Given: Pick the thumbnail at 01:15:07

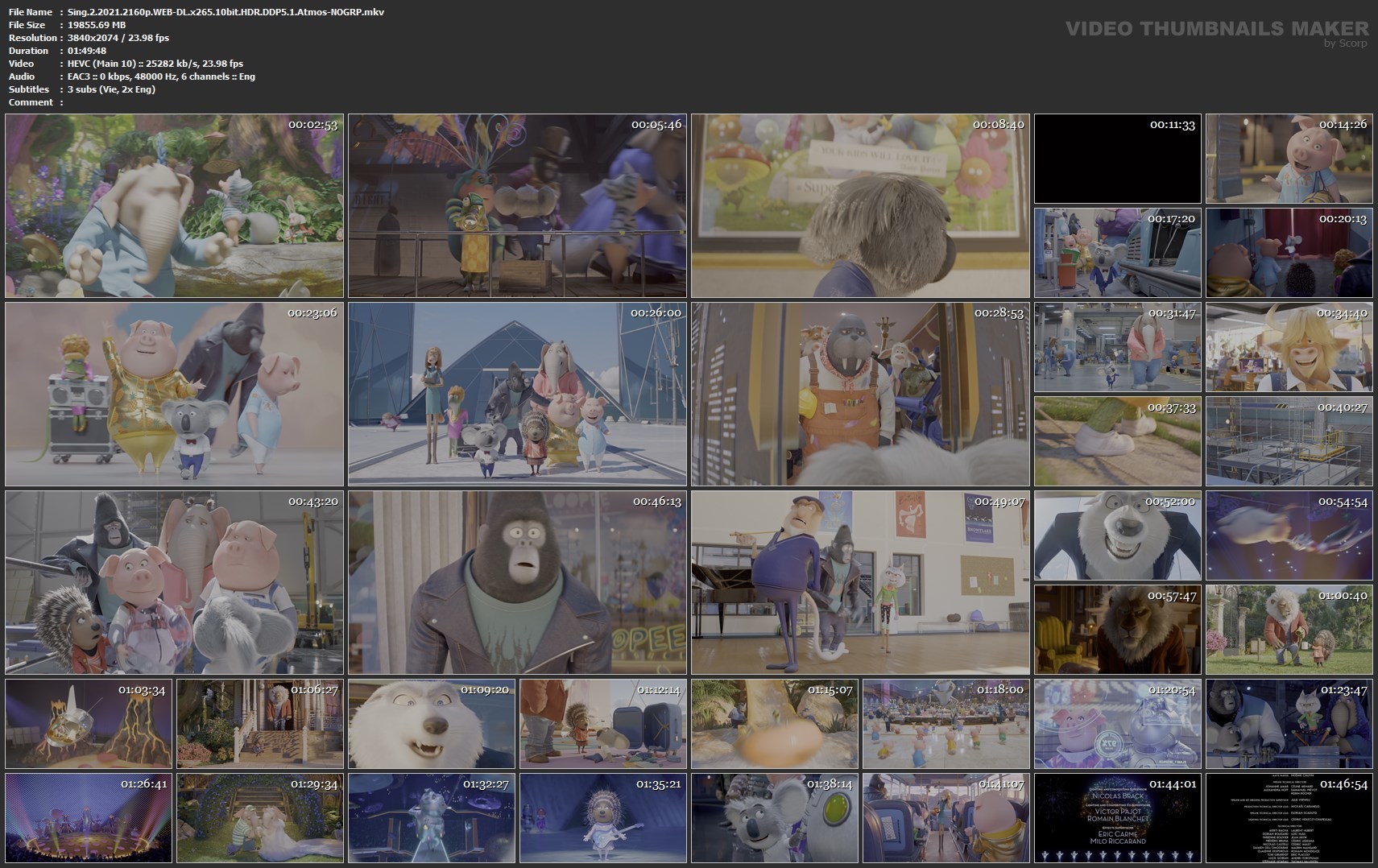Looking at the screenshot, I should click(775, 724).
